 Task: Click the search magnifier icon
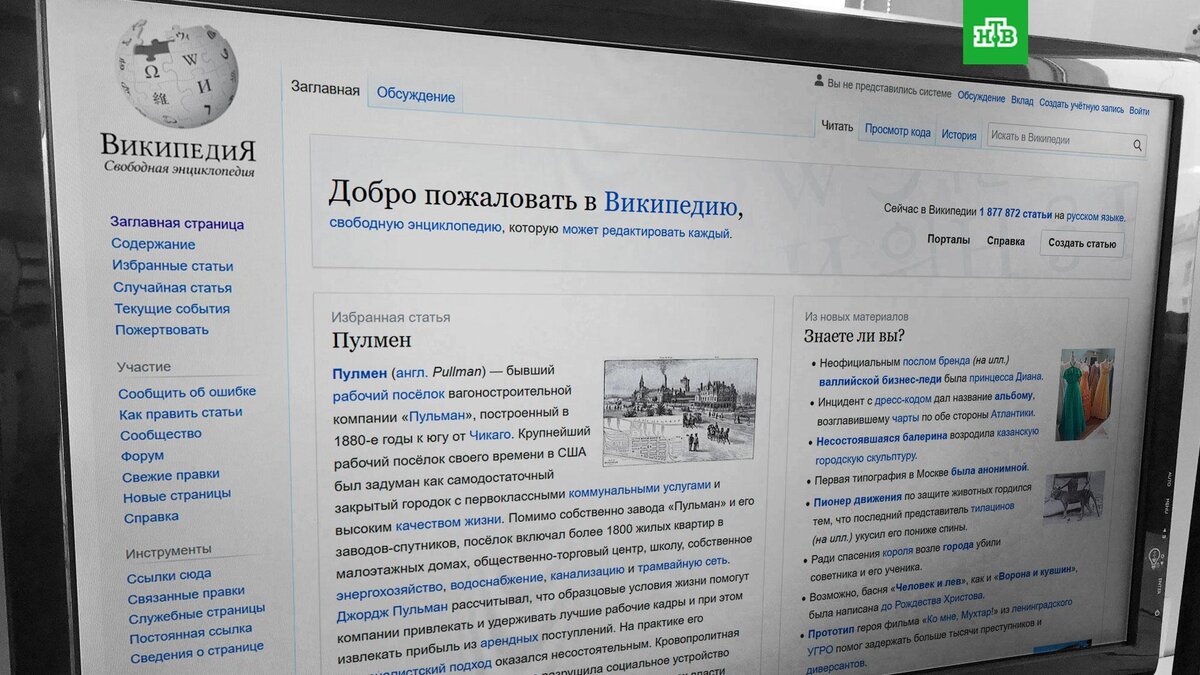[1137, 145]
